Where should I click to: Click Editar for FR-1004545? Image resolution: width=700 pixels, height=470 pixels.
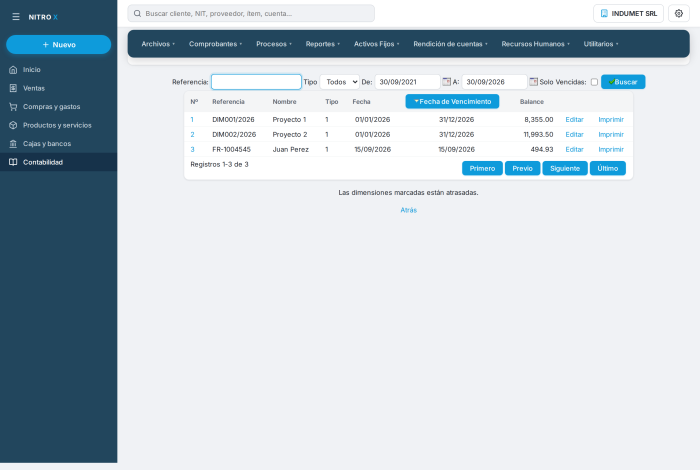click(x=574, y=150)
